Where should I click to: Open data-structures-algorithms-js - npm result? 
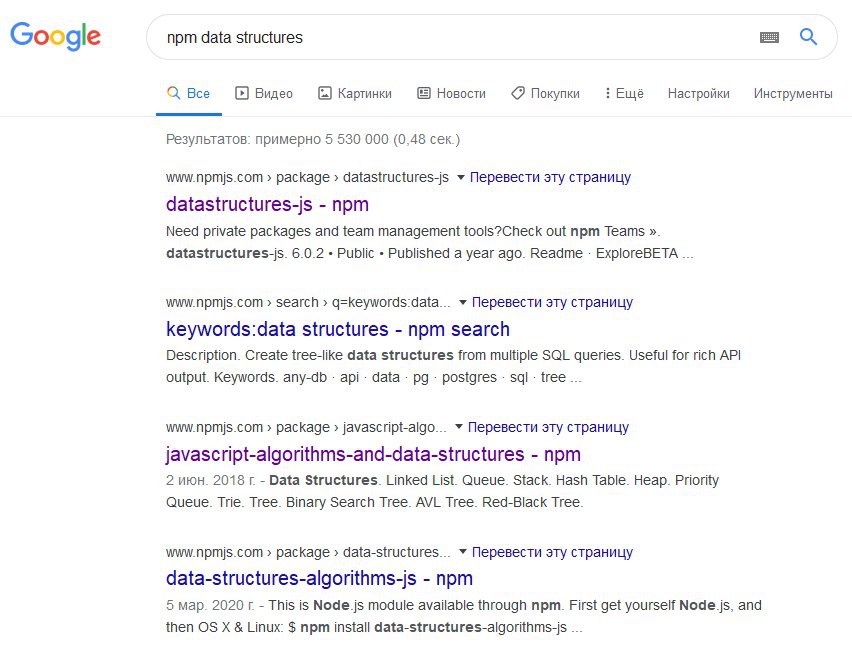(319, 578)
